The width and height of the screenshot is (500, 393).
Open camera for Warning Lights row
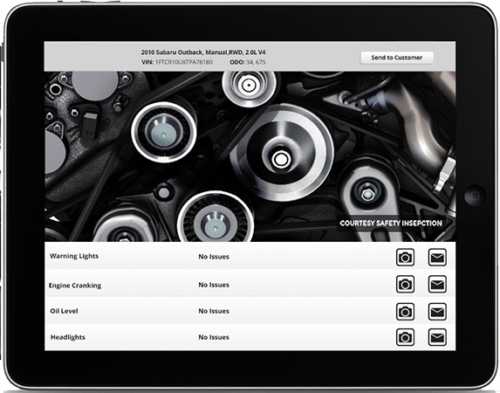click(405, 257)
